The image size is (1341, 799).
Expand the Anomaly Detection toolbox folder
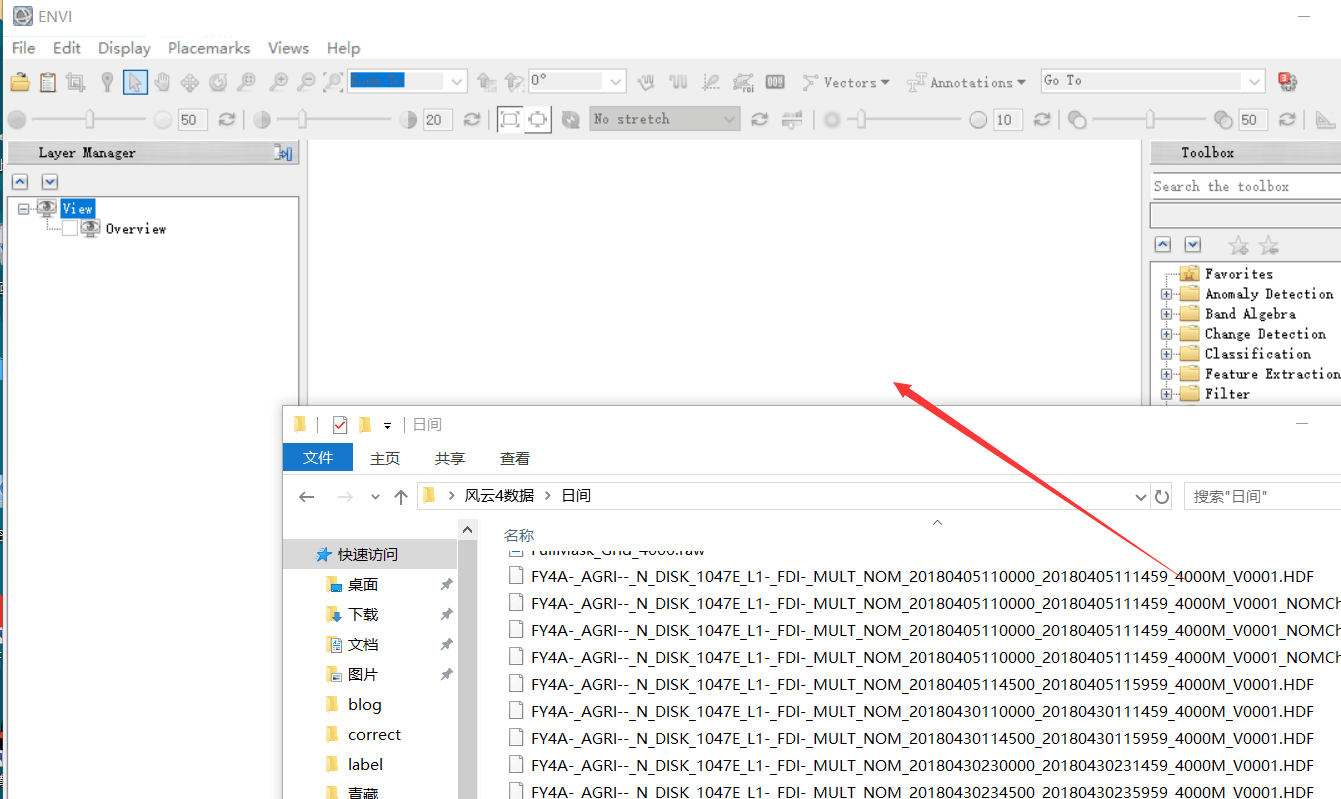[x=1166, y=294]
